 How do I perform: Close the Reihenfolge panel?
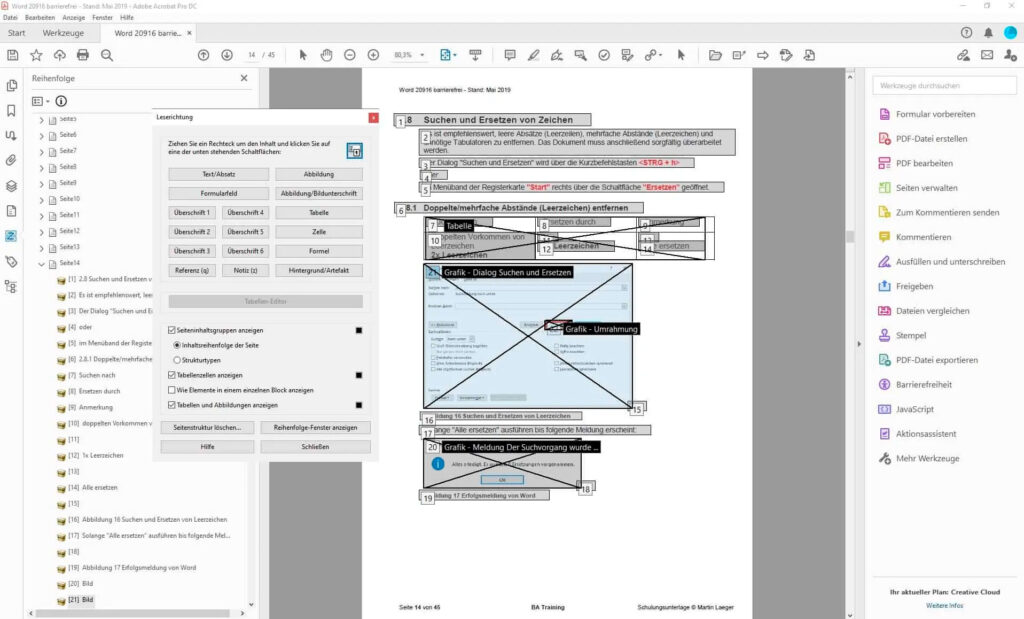click(244, 78)
